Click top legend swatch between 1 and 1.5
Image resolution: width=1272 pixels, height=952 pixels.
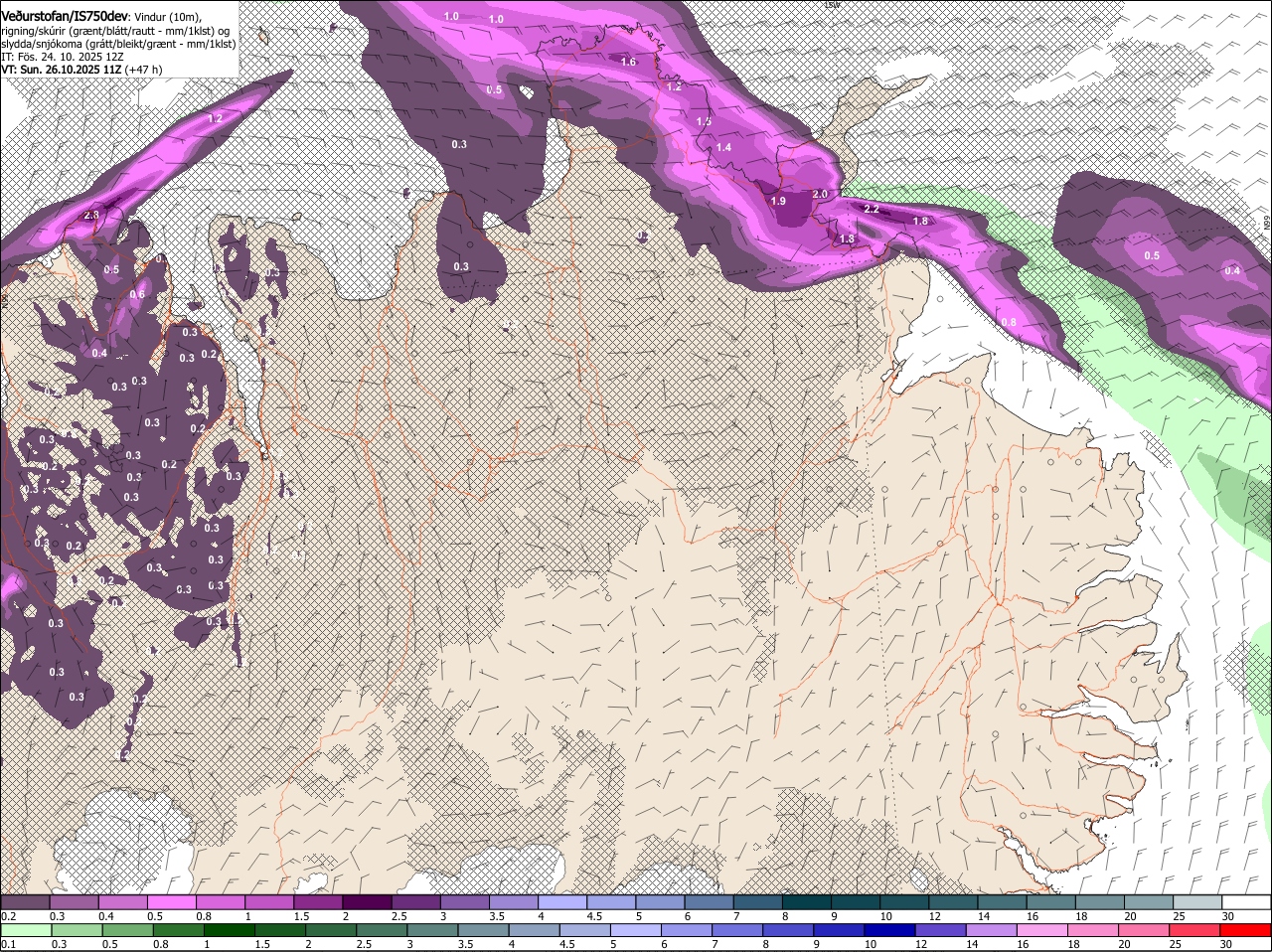click(x=269, y=902)
